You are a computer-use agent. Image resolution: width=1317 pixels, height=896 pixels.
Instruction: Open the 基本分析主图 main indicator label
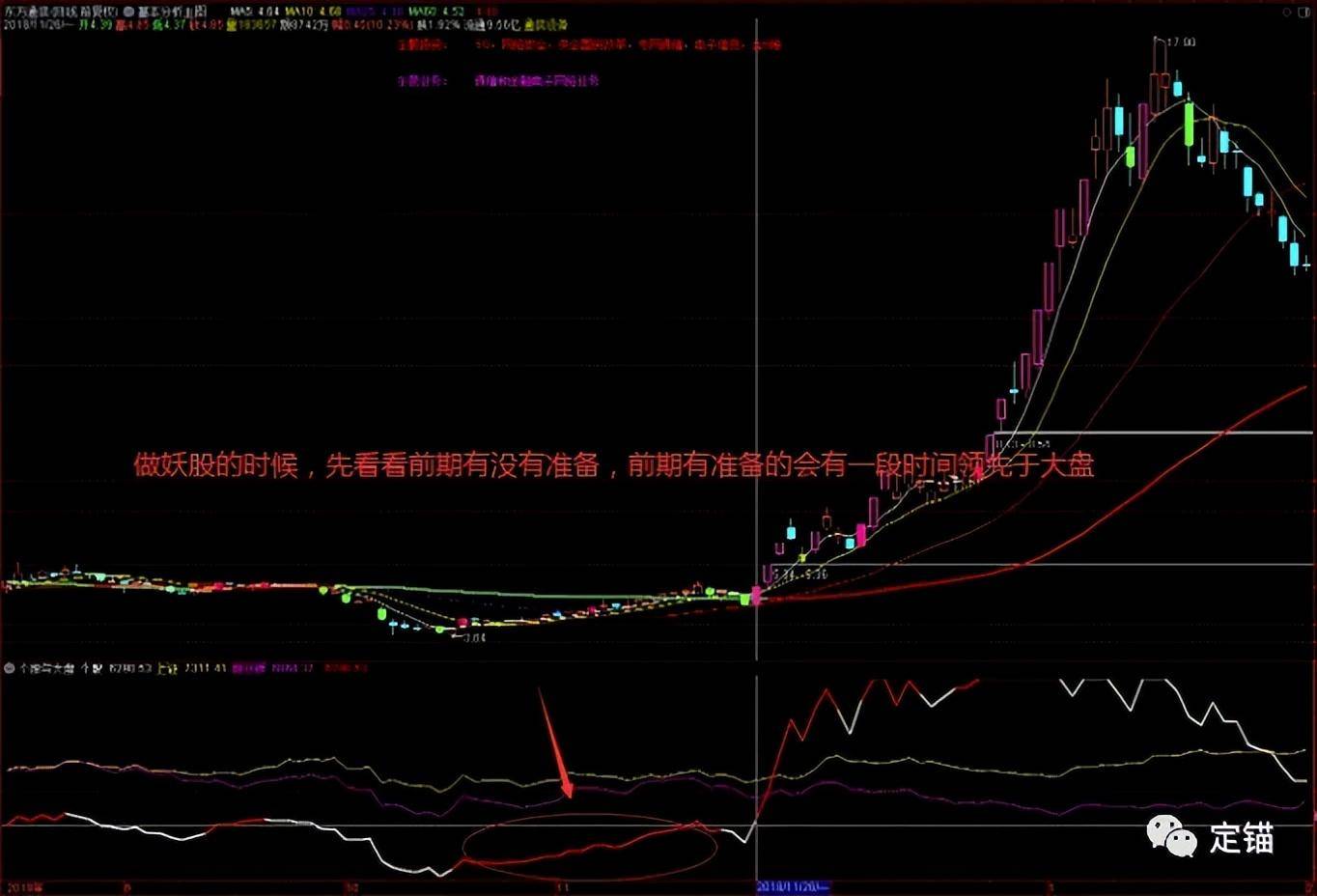pos(172,12)
